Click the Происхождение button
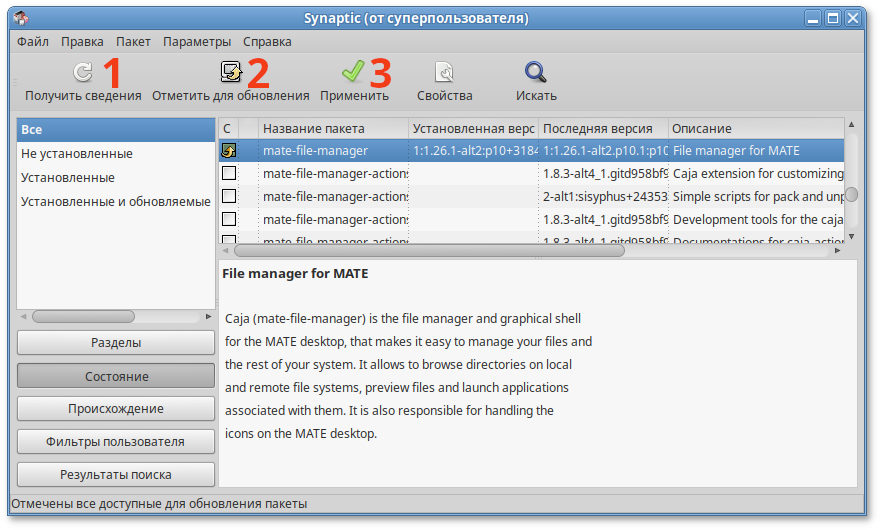 (116, 409)
